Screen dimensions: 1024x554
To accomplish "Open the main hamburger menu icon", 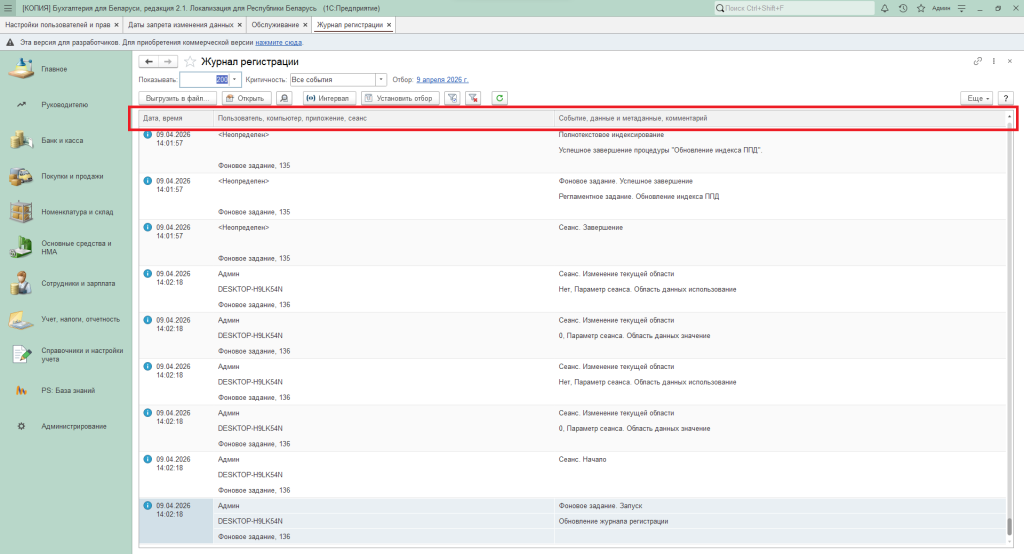I will [8, 8].
